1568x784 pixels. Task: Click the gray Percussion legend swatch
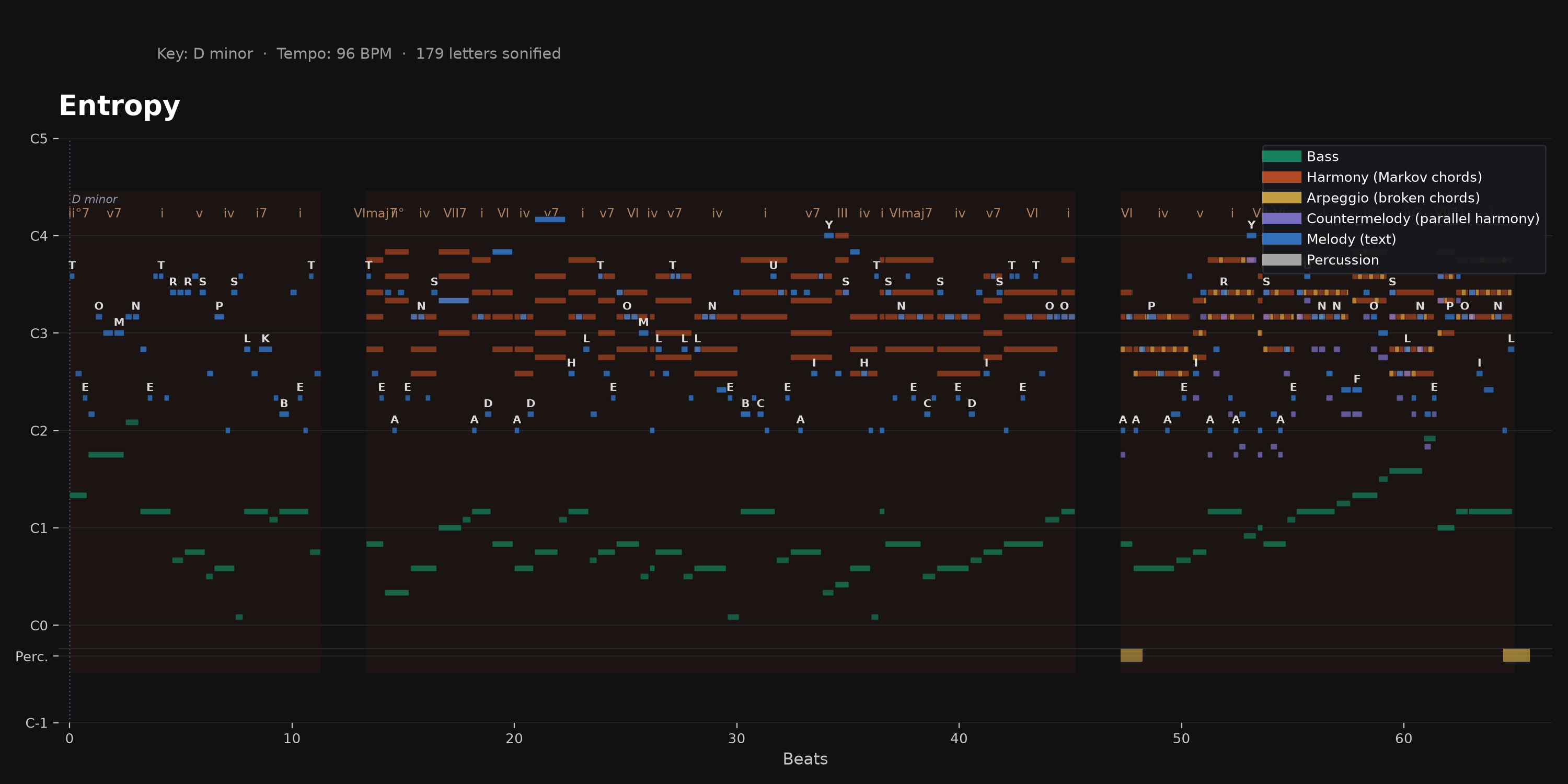pos(1281,260)
